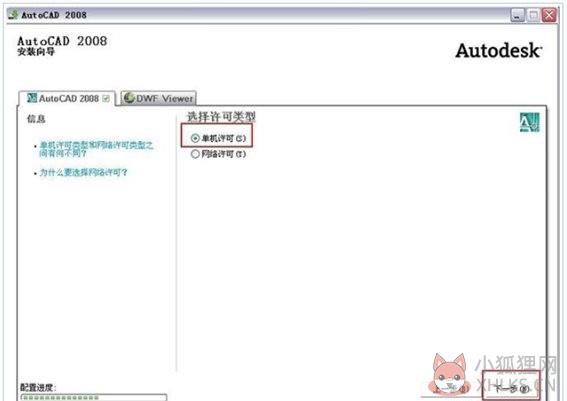Open the 为什么要选择网络许可 link
The height and width of the screenshot is (401, 567).
(x=83, y=172)
